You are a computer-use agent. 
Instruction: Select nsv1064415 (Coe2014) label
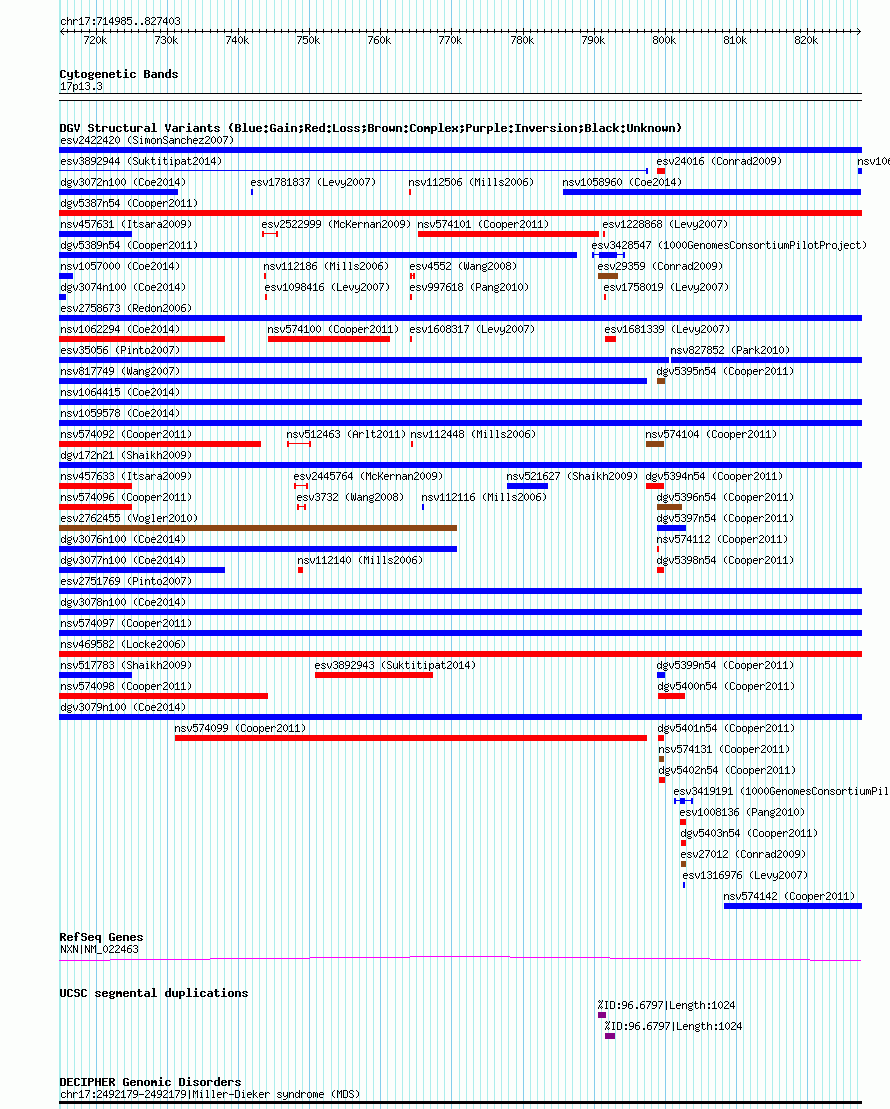120,393
